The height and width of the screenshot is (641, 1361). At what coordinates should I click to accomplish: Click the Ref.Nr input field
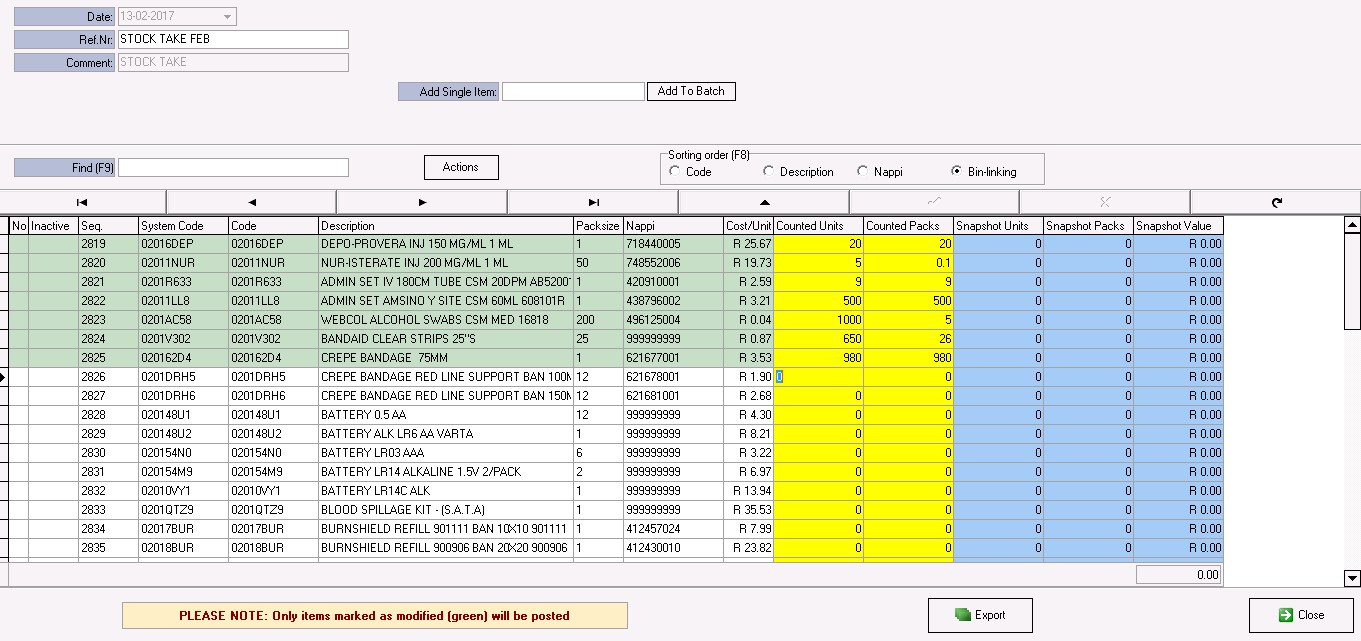(233, 39)
